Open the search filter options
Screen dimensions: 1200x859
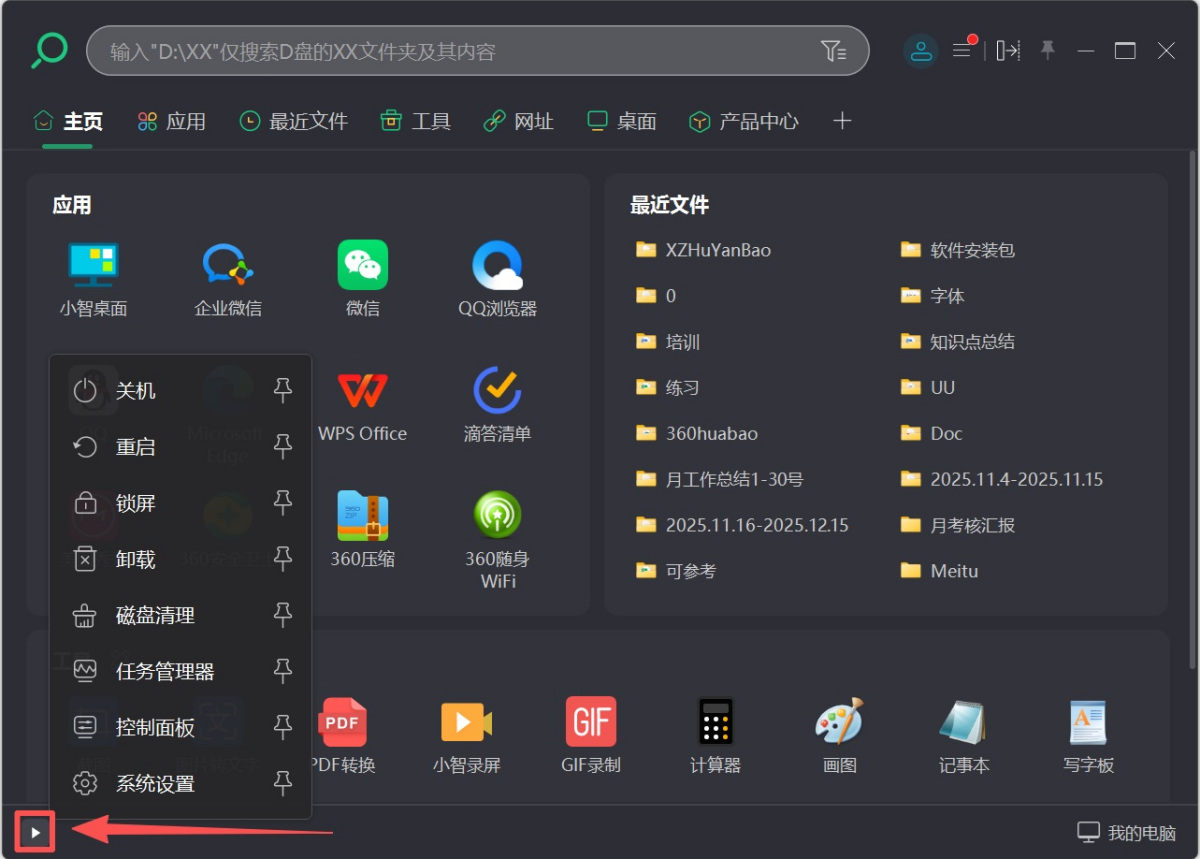(835, 50)
